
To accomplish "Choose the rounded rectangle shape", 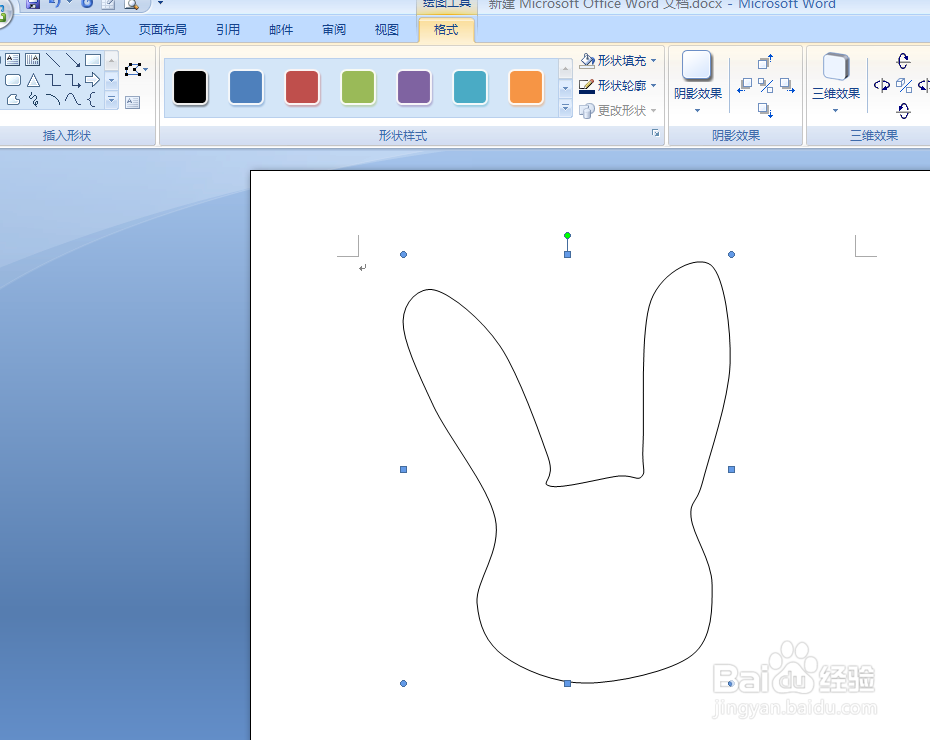I will coord(12,80).
